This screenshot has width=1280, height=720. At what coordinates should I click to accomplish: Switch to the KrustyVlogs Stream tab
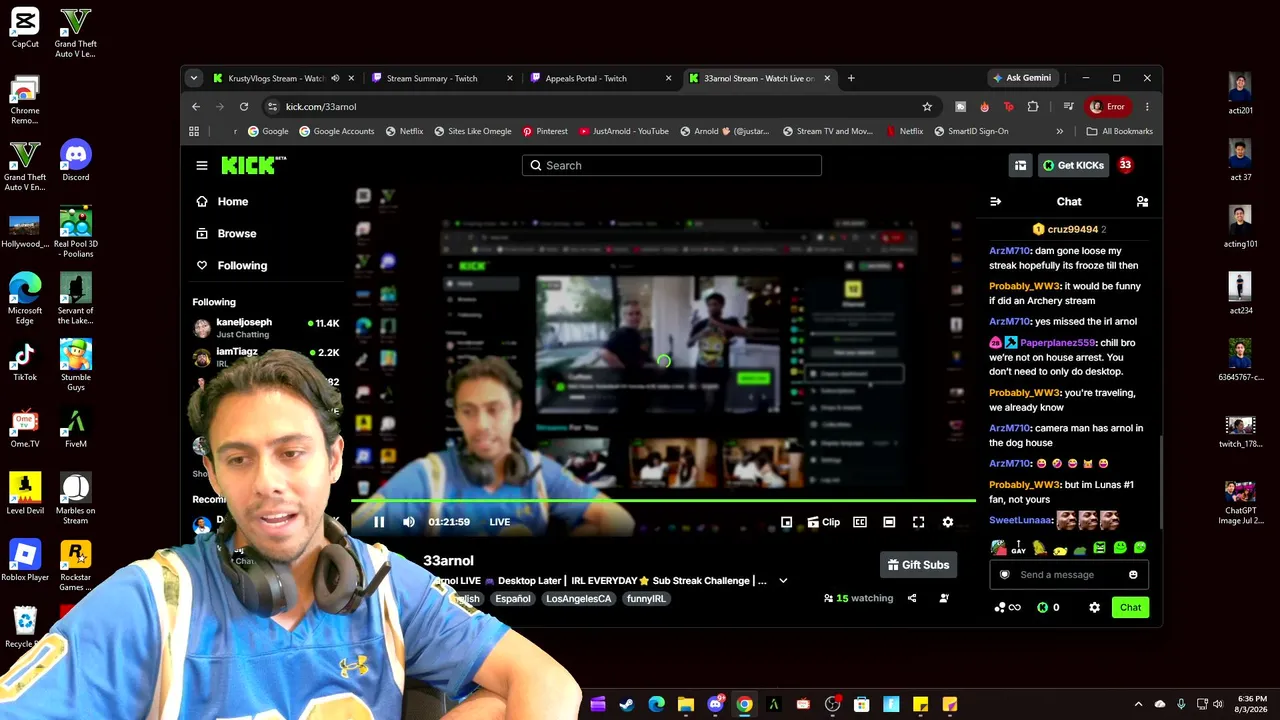[276, 78]
